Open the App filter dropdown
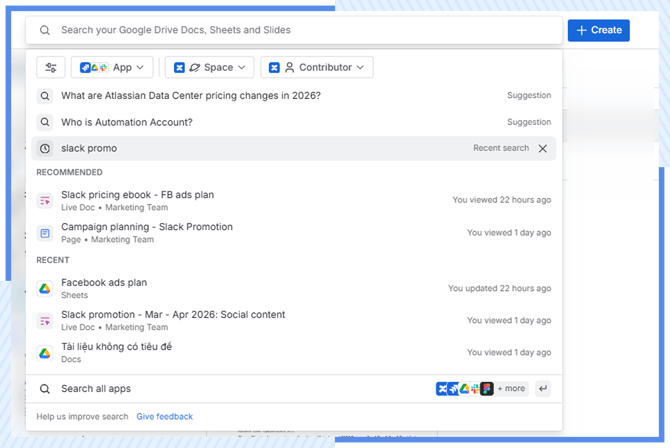 point(112,68)
